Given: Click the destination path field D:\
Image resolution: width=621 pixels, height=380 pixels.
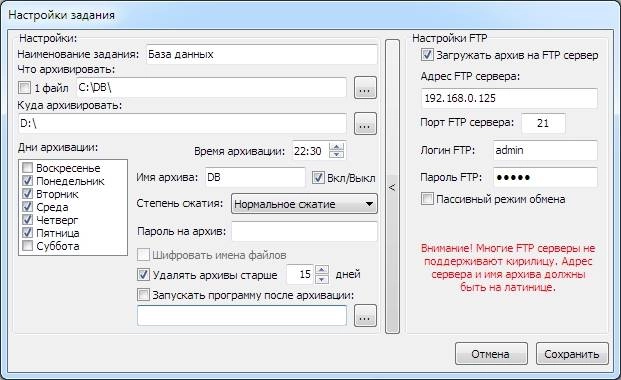Looking at the screenshot, I should coord(182,124).
